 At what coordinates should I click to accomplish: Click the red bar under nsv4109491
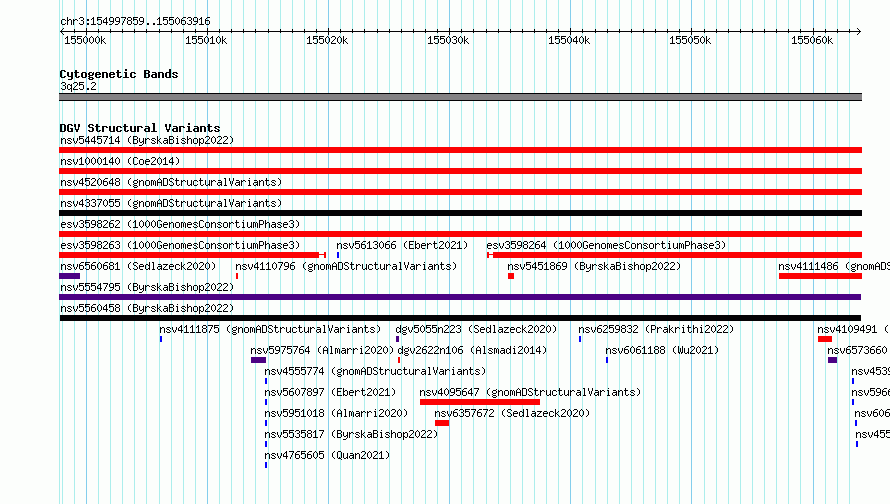coord(825,339)
